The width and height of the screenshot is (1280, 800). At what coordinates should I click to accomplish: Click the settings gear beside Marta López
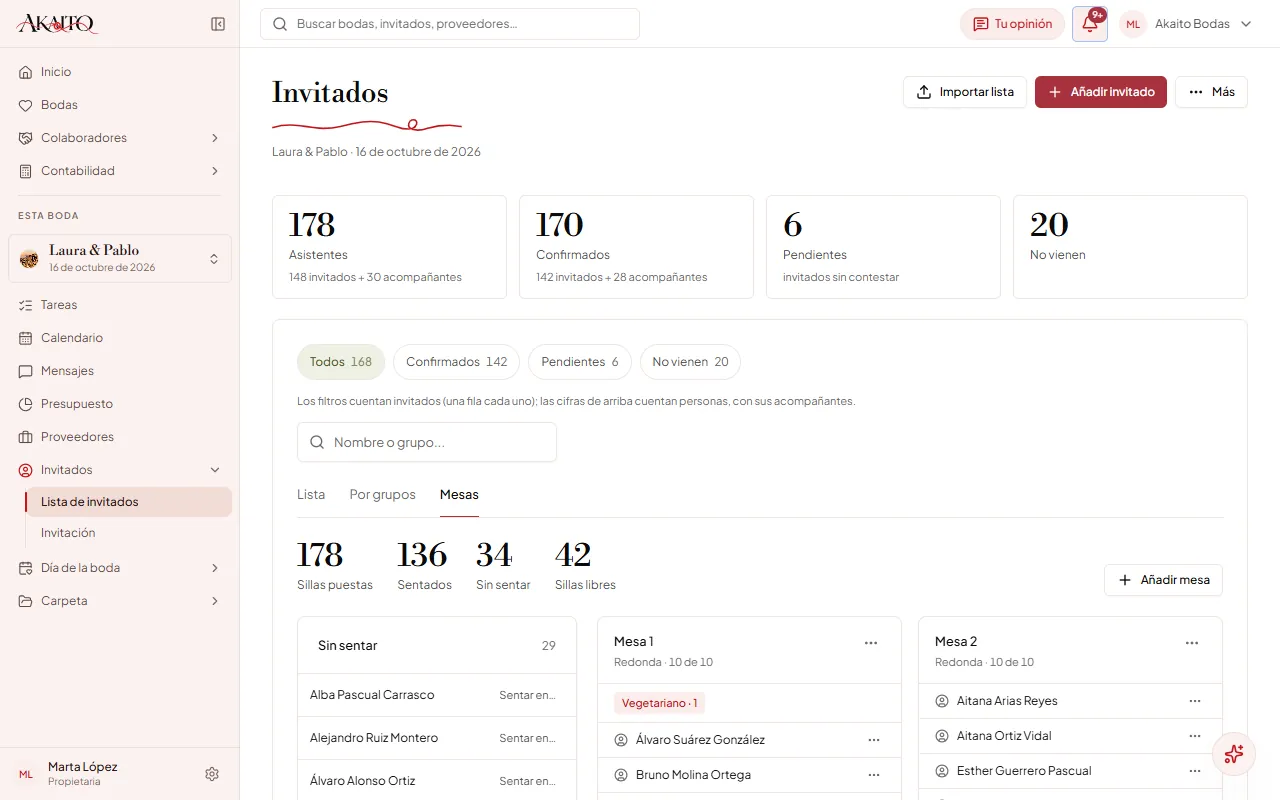212,774
